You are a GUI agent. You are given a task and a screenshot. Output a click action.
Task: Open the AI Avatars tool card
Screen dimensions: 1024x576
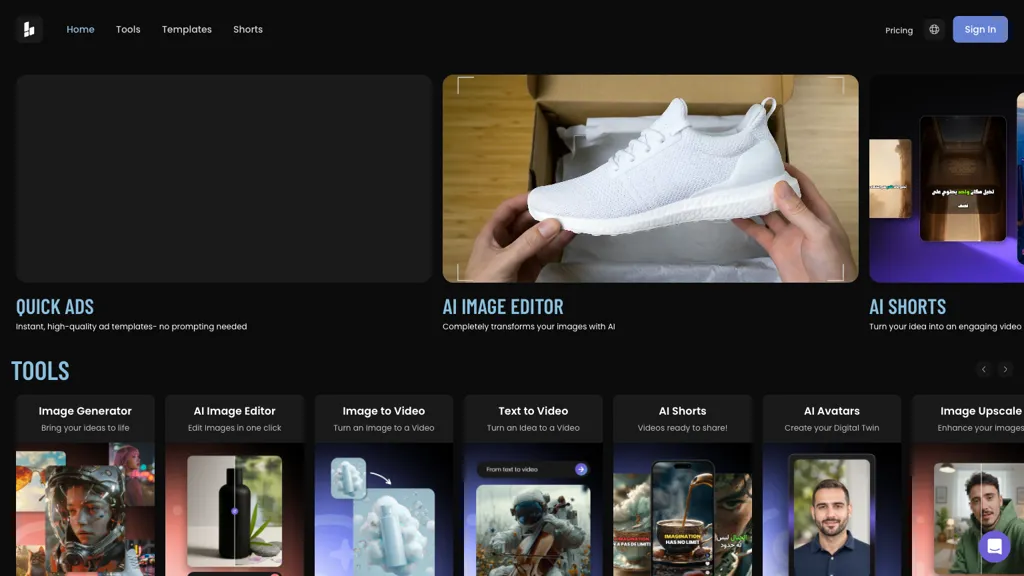tap(831, 485)
